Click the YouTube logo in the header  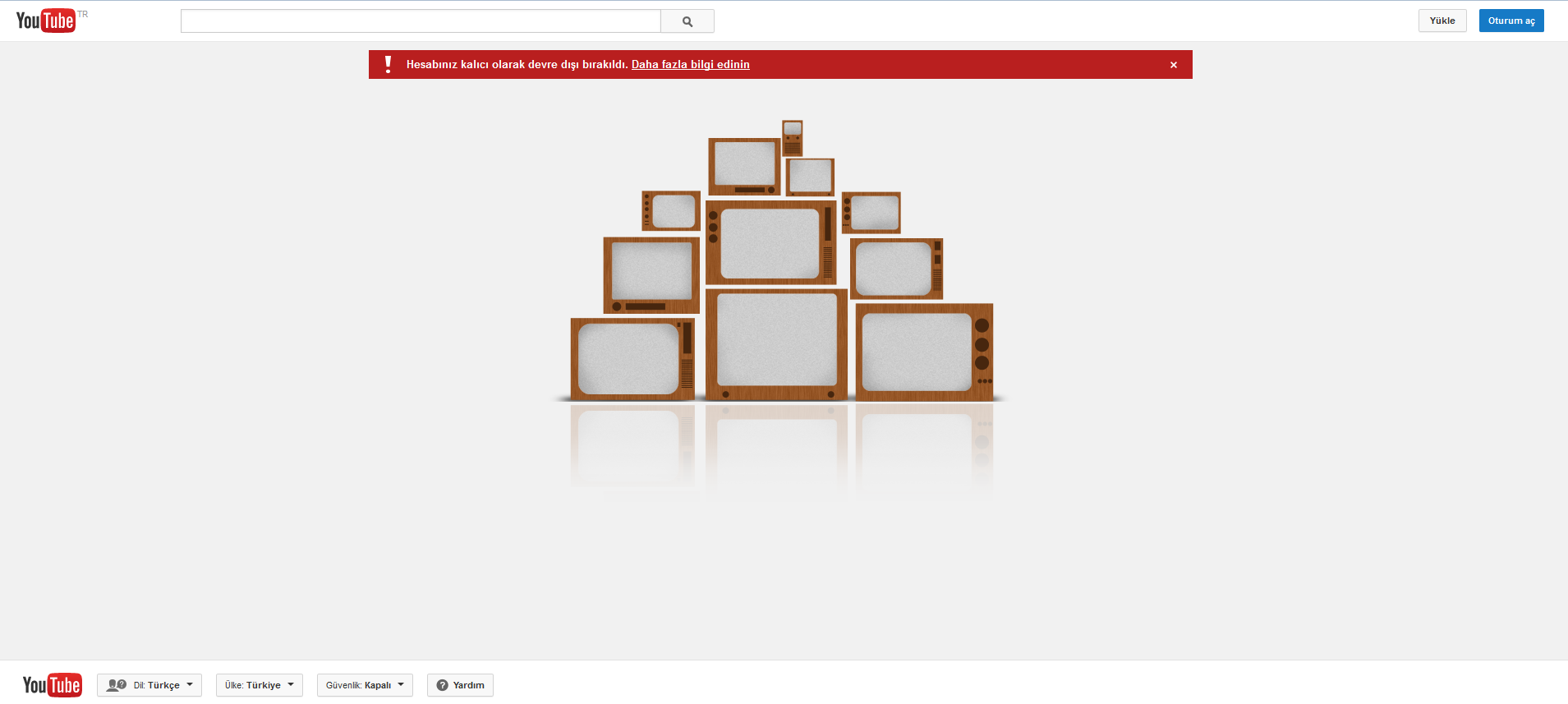click(46, 21)
